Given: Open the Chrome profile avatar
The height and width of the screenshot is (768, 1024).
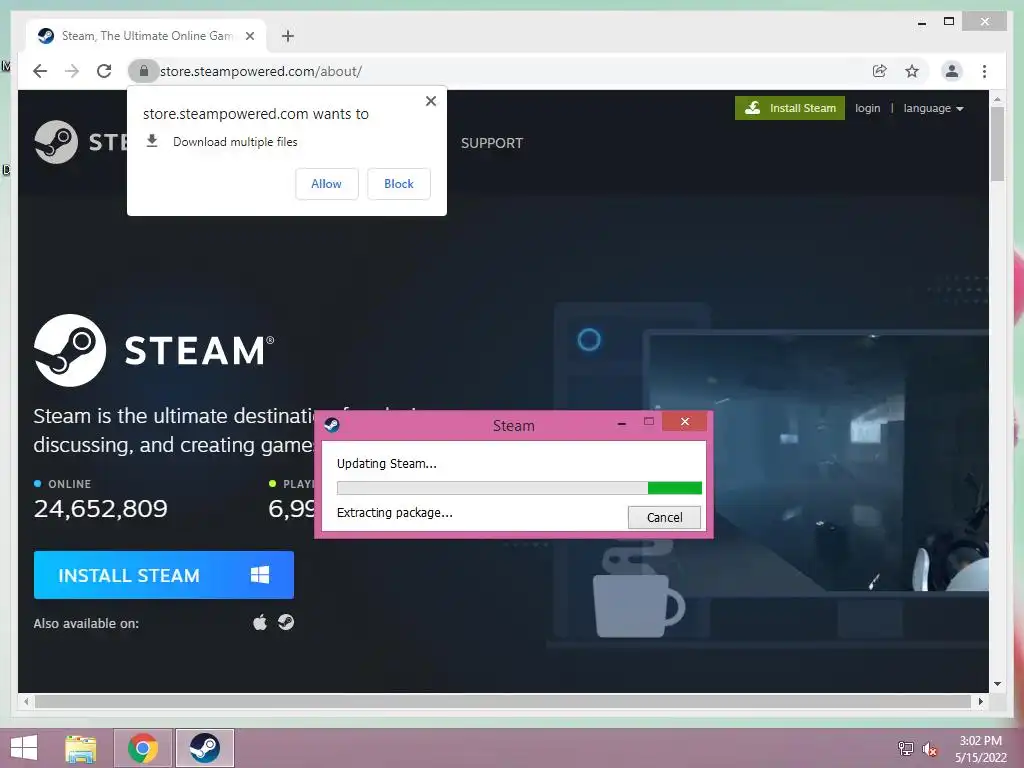Looking at the screenshot, I should coord(952,71).
